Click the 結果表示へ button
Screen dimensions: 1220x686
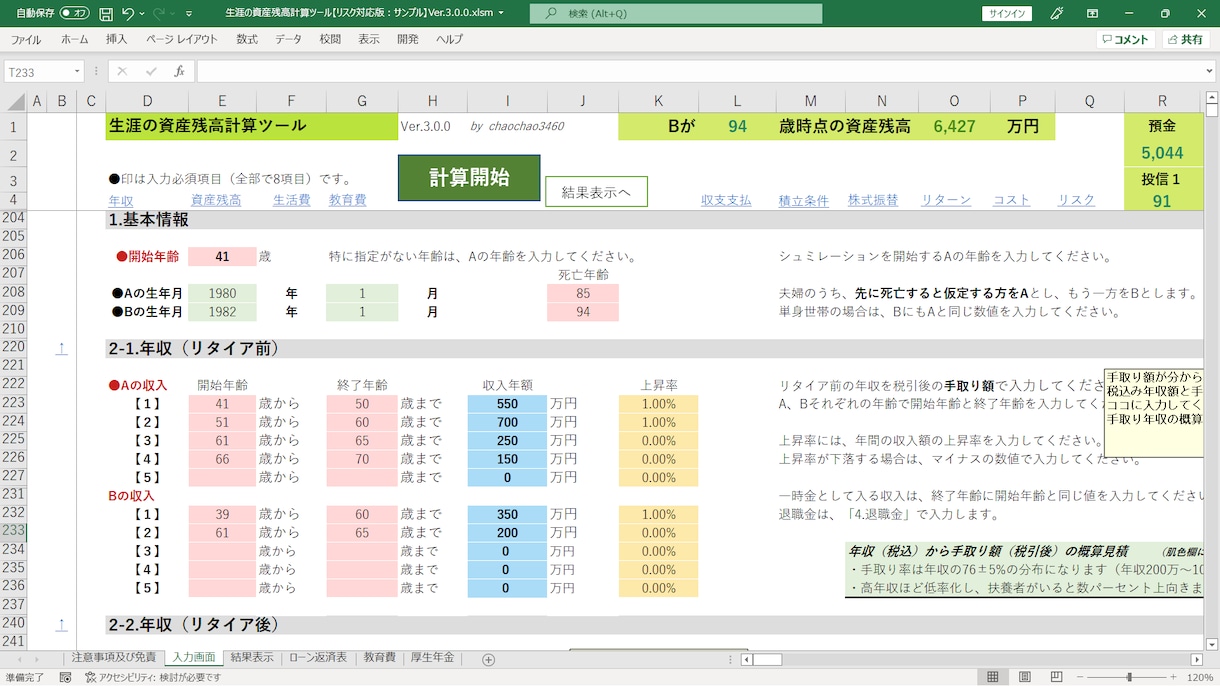pos(596,192)
